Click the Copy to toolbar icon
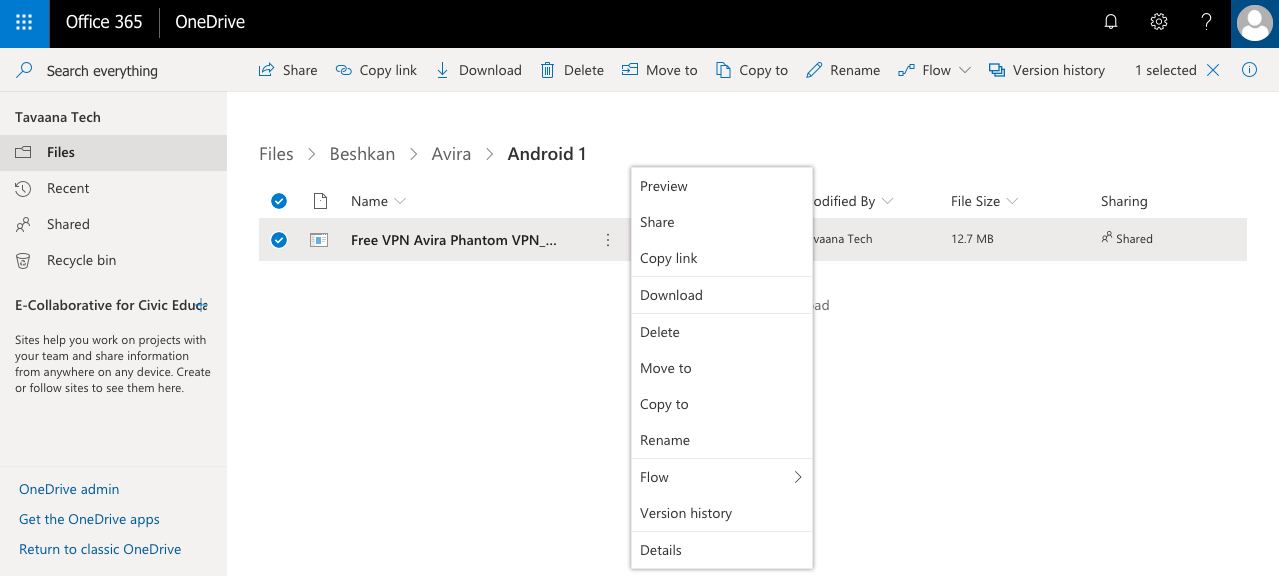 722,70
